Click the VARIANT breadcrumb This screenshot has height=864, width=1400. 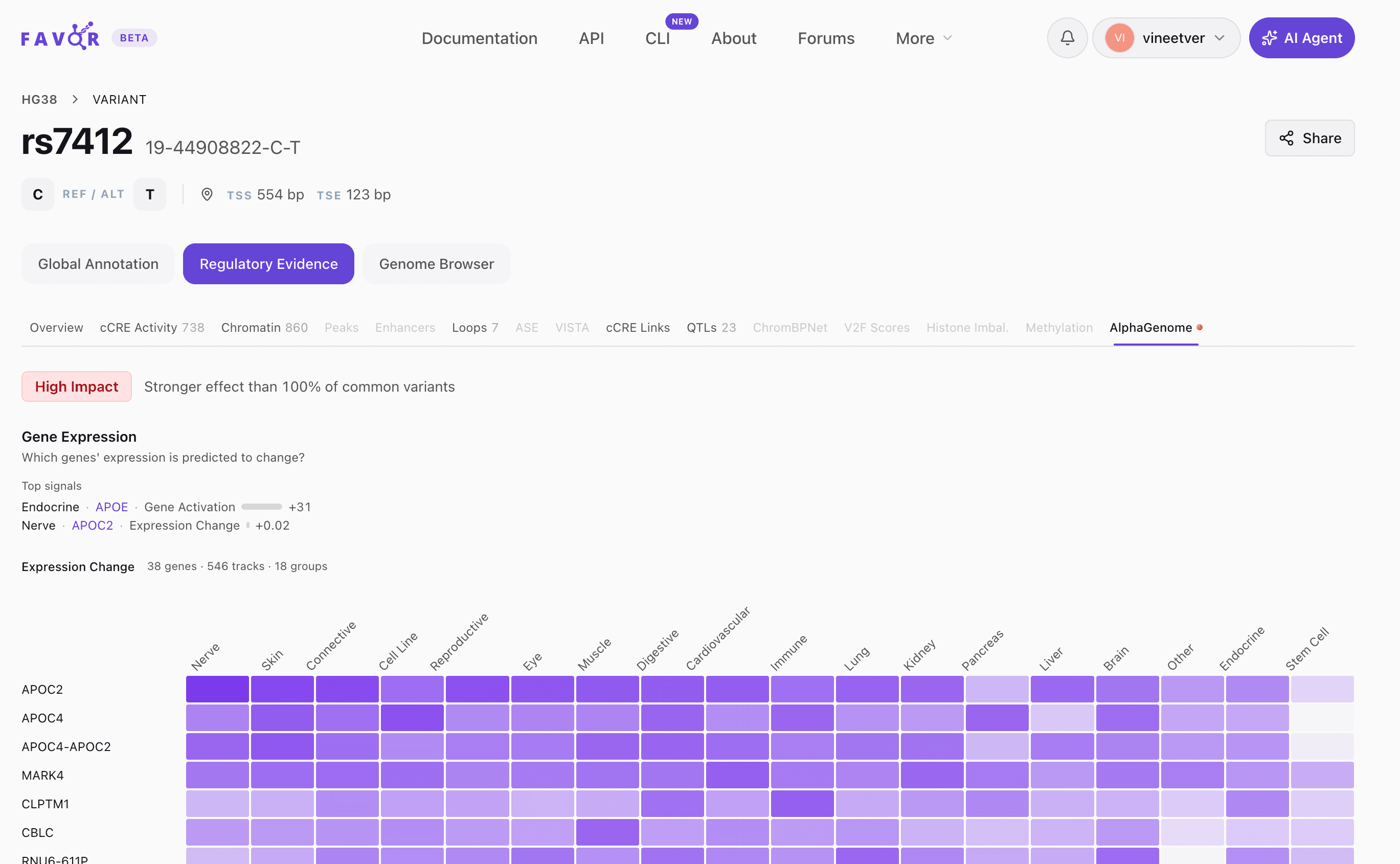[x=120, y=99]
